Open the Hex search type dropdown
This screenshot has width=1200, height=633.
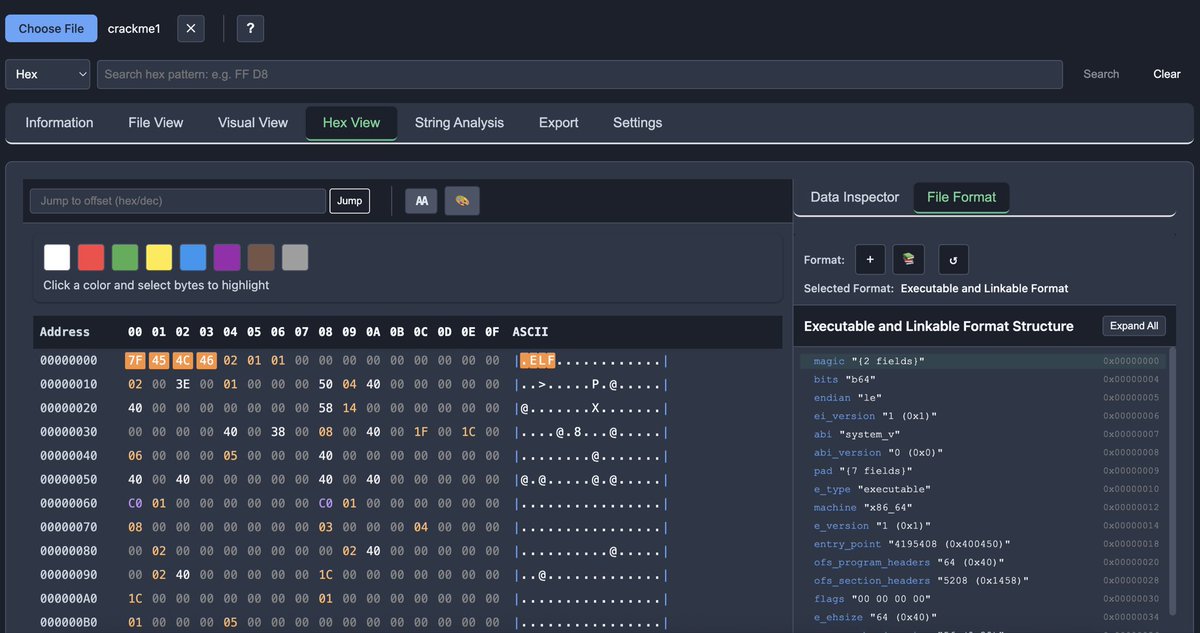click(47, 74)
